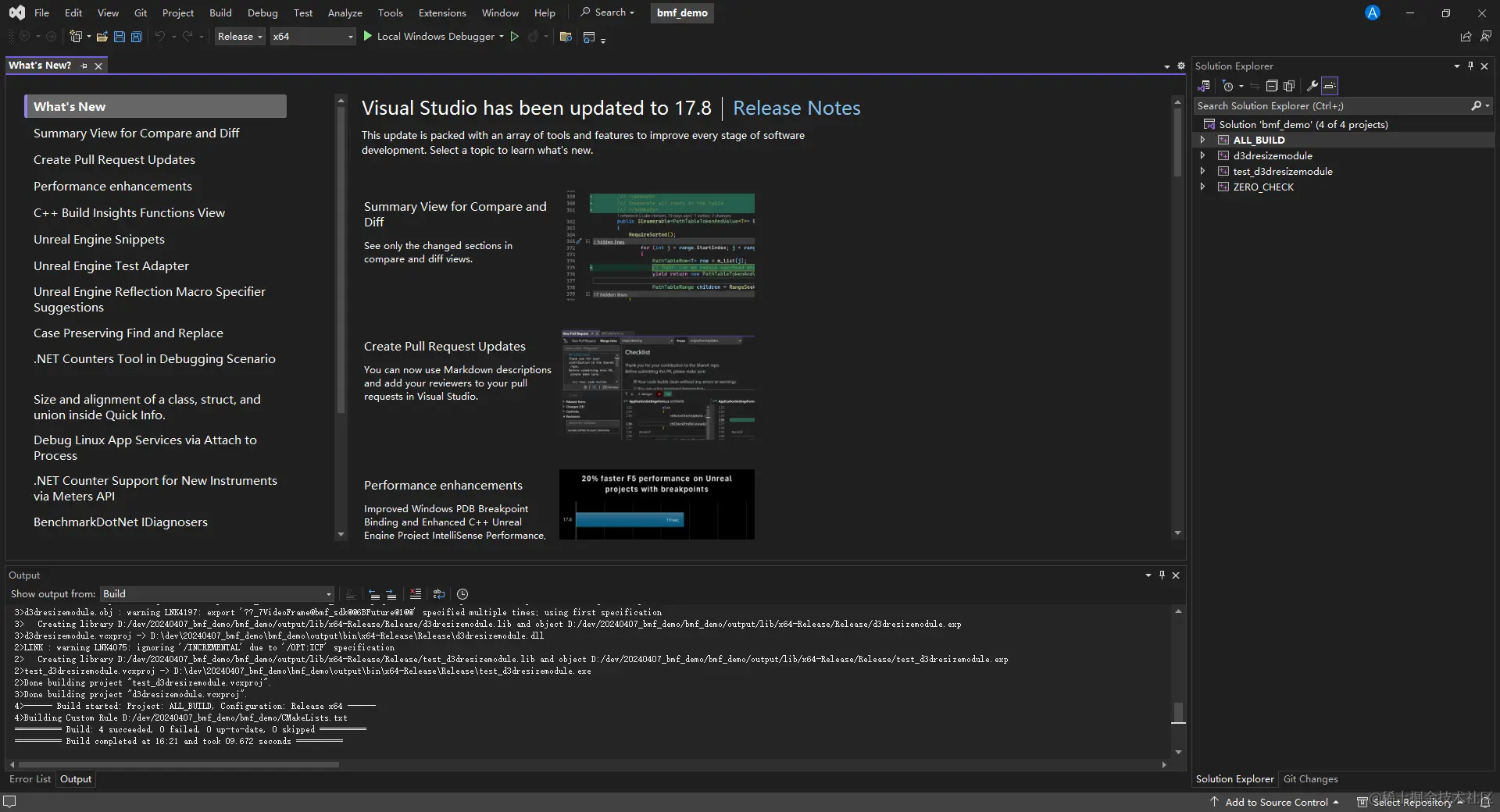This screenshot has height=812, width=1500.
Task: Toggle auto-hide pin on Output panel
Action: (1162, 575)
